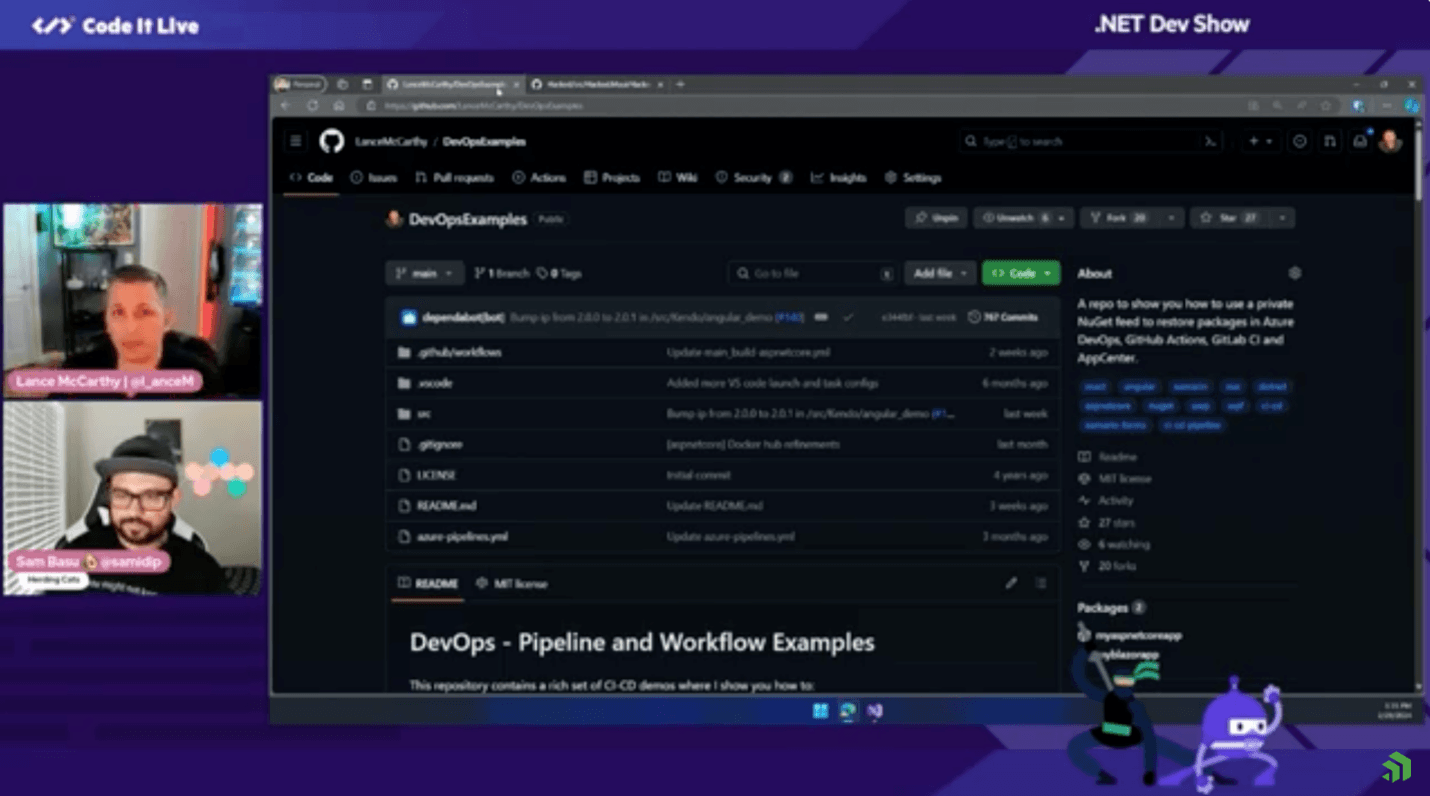This screenshot has width=1430, height=796.
Task: Open the Security tab
Action: (x=754, y=177)
